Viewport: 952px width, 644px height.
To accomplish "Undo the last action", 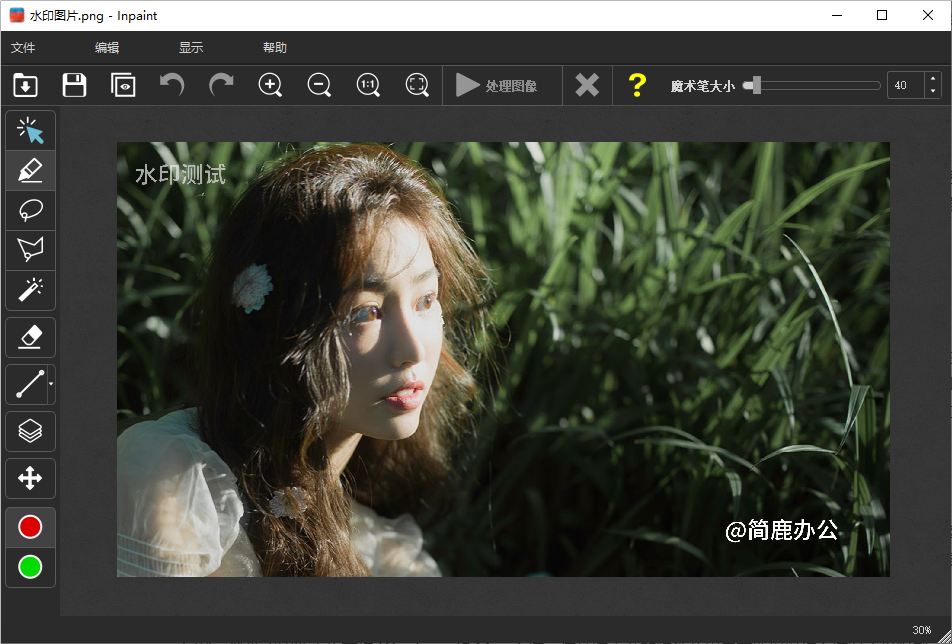I will 171,85.
